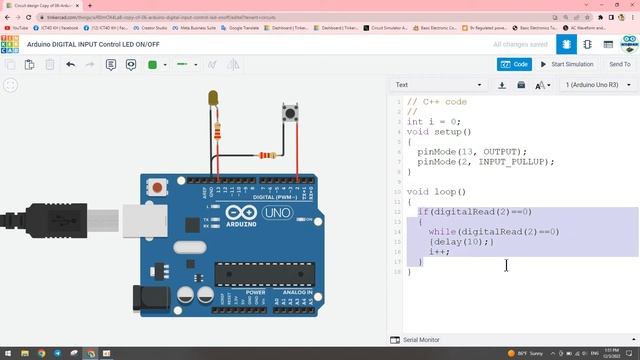
Task: Click the Copy icon in toolbar
Action: tap(11, 64)
